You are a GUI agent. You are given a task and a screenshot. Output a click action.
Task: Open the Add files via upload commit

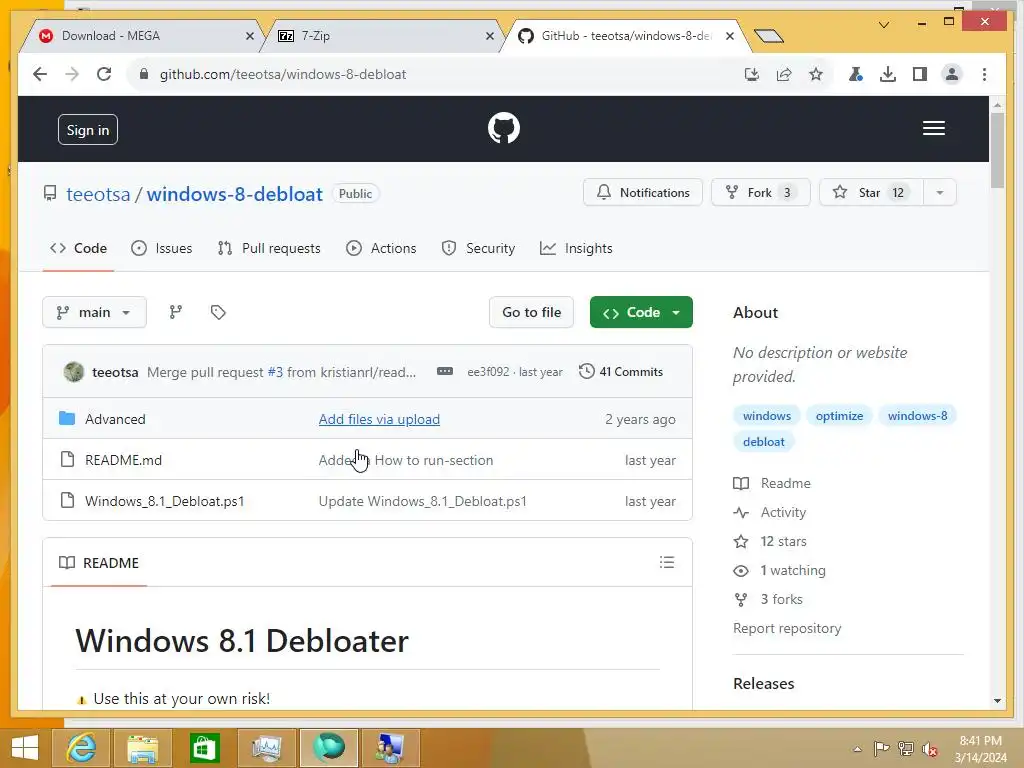379,419
